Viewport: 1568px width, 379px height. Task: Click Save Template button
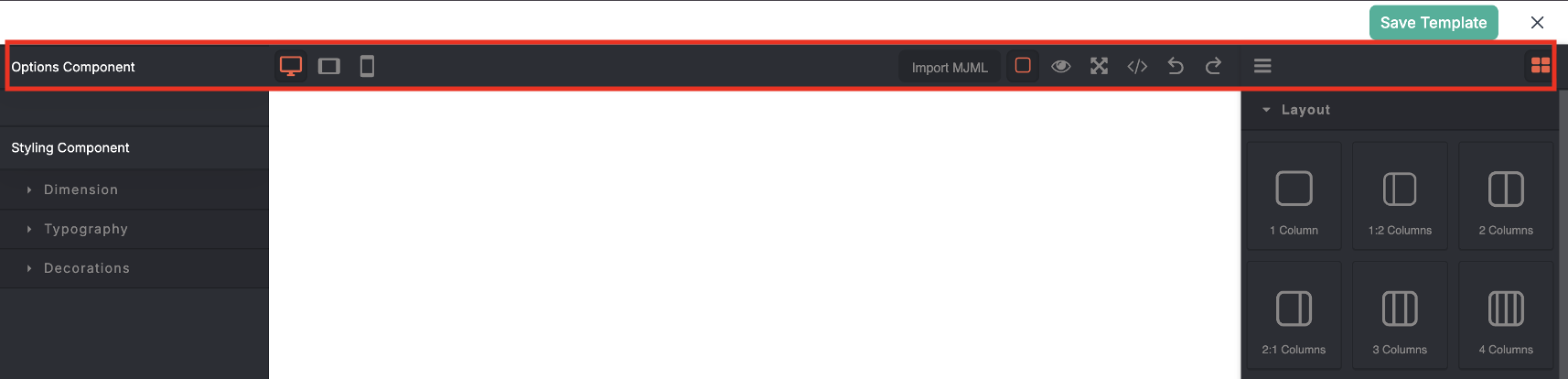click(x=1434, y=23)
